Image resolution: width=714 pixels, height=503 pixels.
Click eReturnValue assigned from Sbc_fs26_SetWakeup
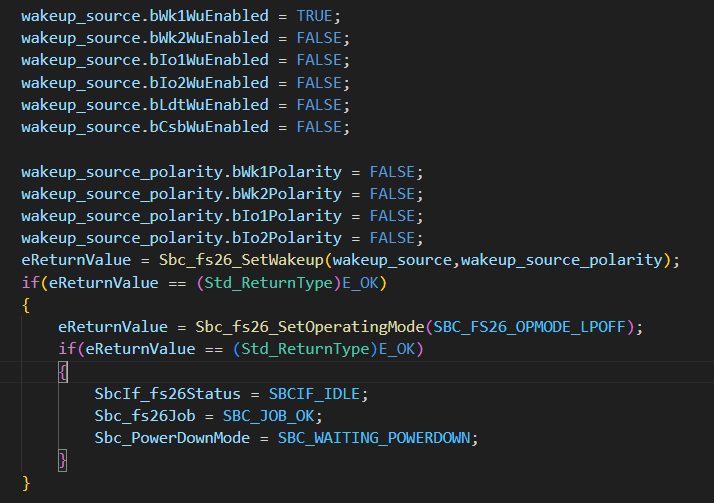tap(76, 260)
